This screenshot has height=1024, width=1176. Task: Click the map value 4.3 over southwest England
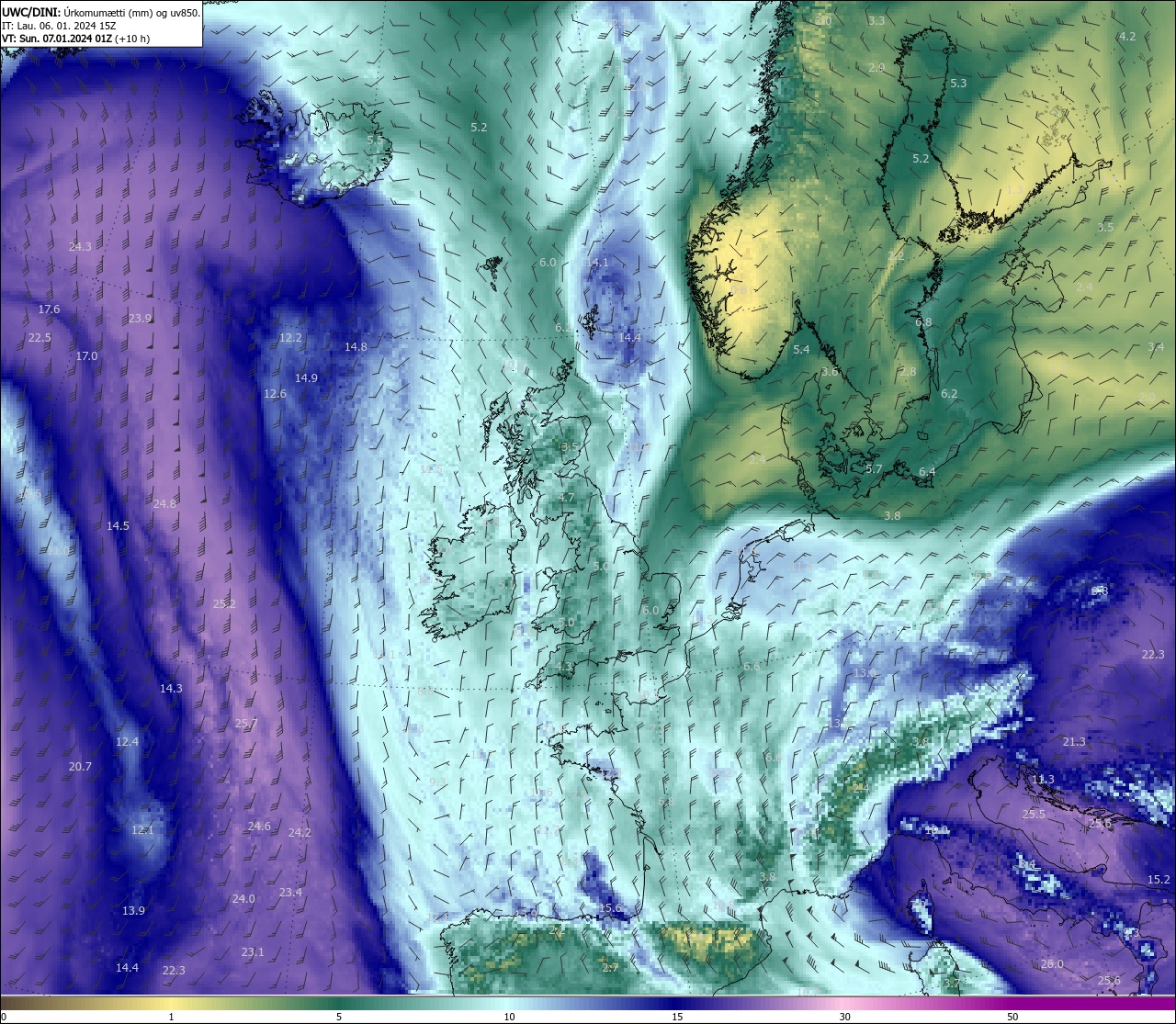tap(563, 666)
